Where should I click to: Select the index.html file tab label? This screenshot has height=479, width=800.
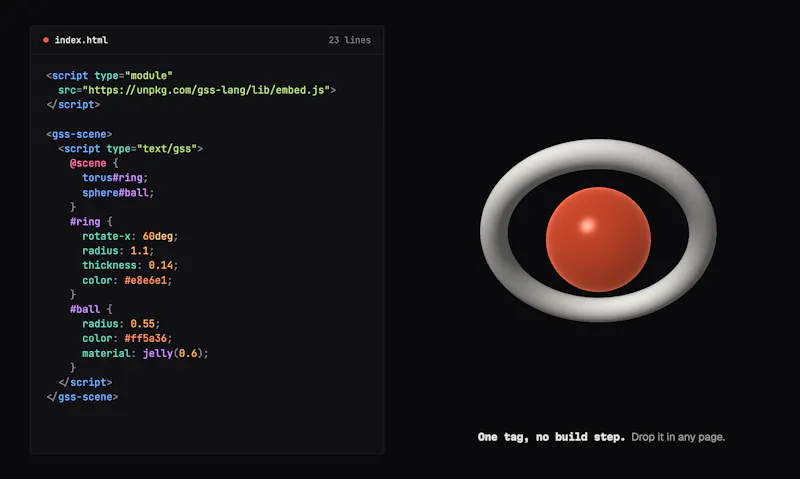click(x=81, y=40)
